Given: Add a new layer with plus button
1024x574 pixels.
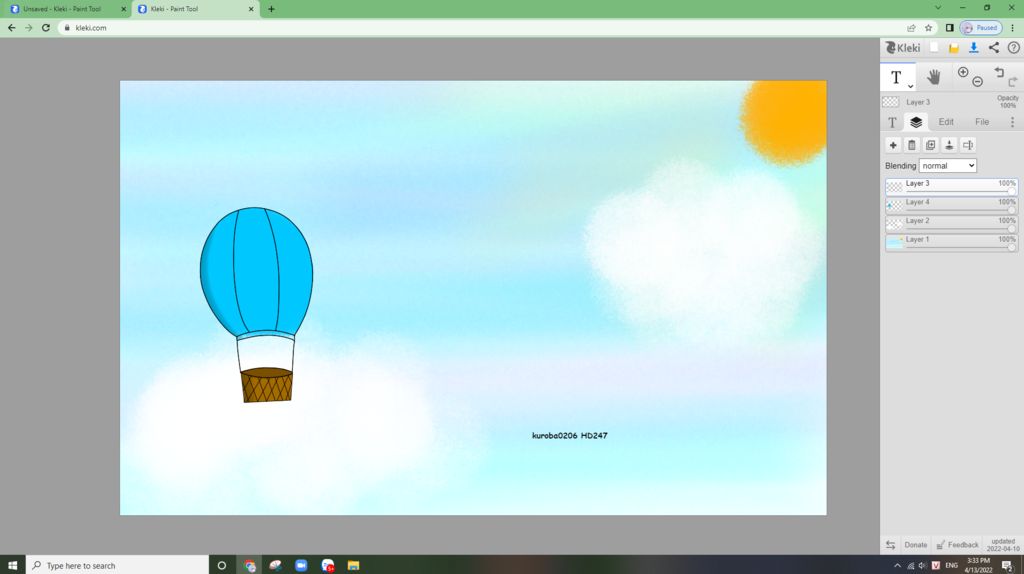Looking at the screenshot, I should [893, 145].
